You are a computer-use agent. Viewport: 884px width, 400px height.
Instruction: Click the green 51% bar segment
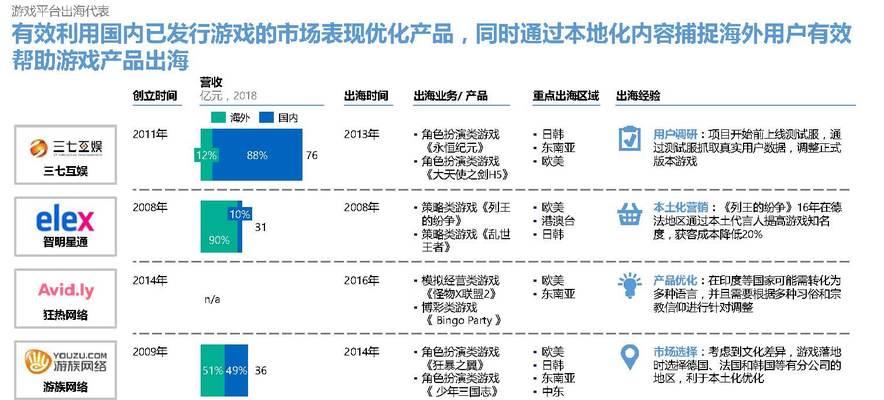[213, 371]
